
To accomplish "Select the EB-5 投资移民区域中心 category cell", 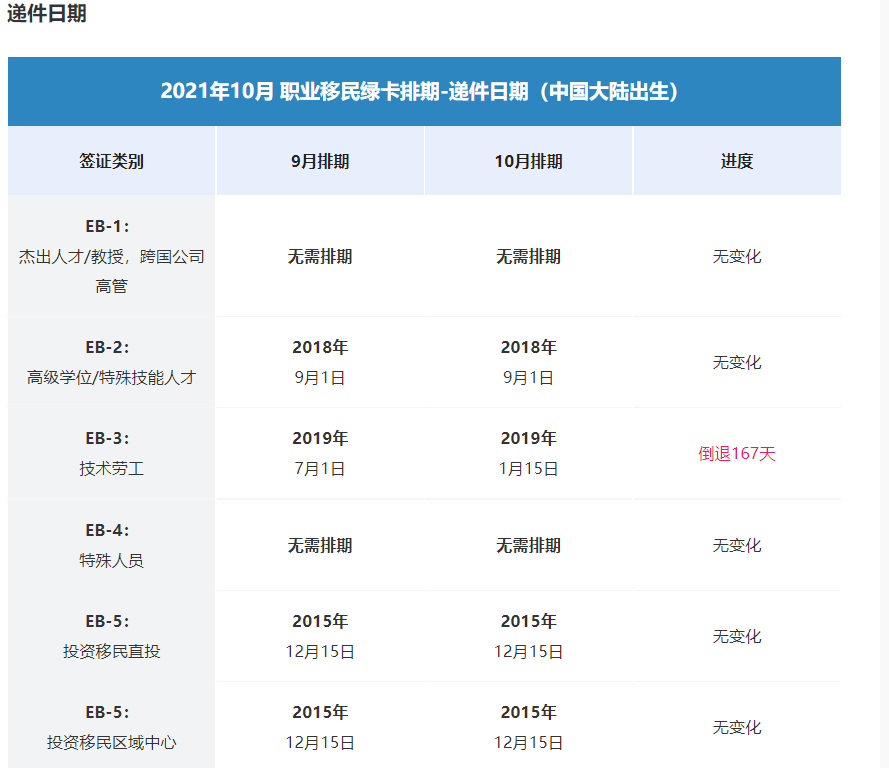I will pos(111,725).
